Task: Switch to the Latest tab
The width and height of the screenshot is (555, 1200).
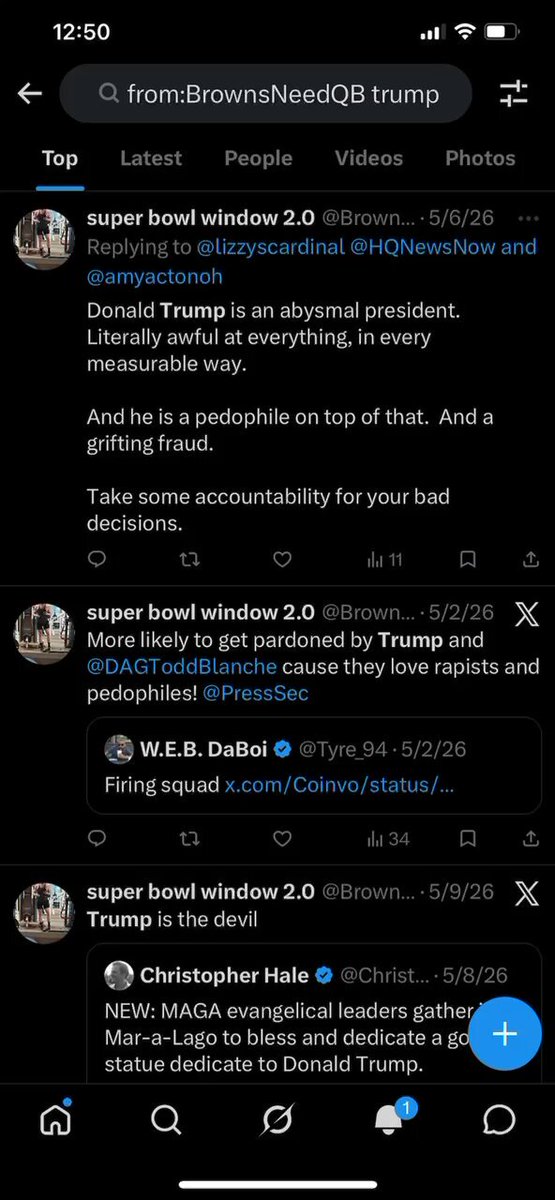Action: 151,158
